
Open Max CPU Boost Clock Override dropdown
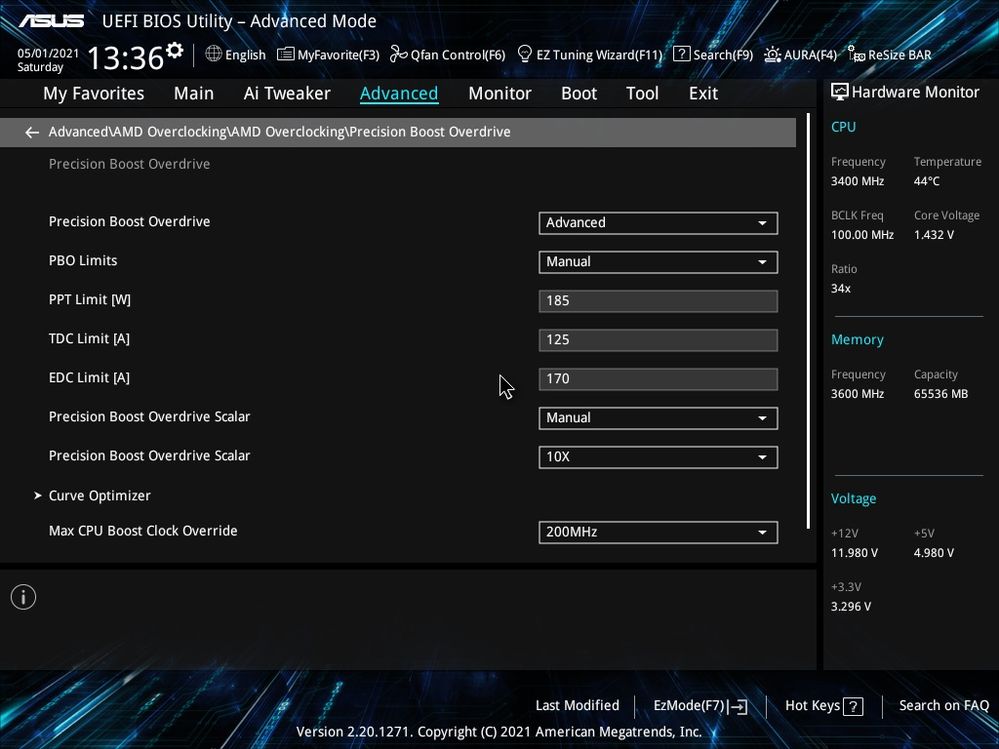pyautogui.click(x=658, y=532)
